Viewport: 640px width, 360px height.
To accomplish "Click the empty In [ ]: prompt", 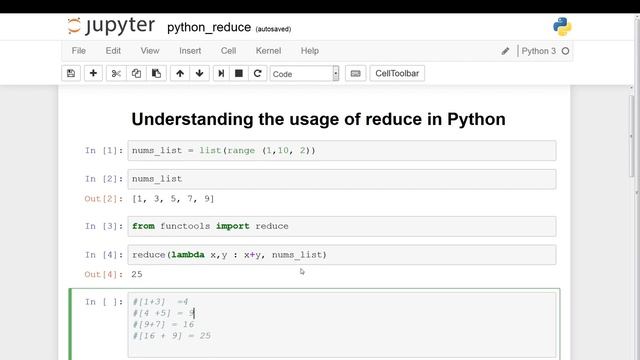I will click(104, 302).
